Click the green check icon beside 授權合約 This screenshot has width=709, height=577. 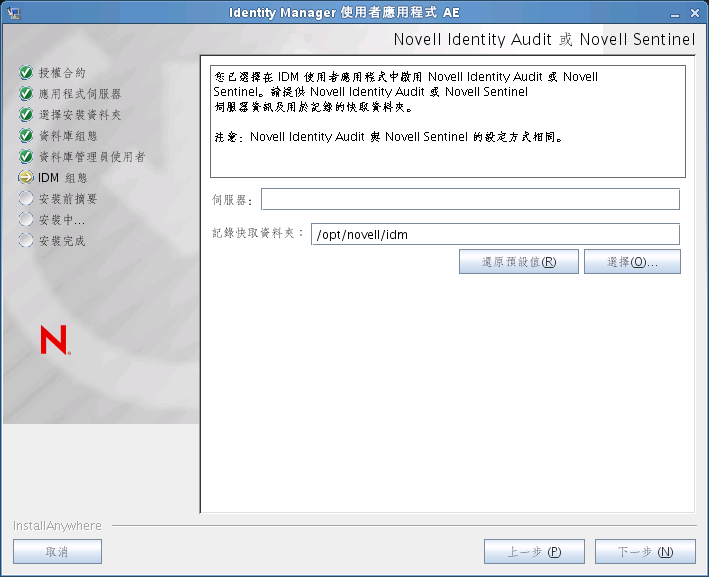(26, 72)
